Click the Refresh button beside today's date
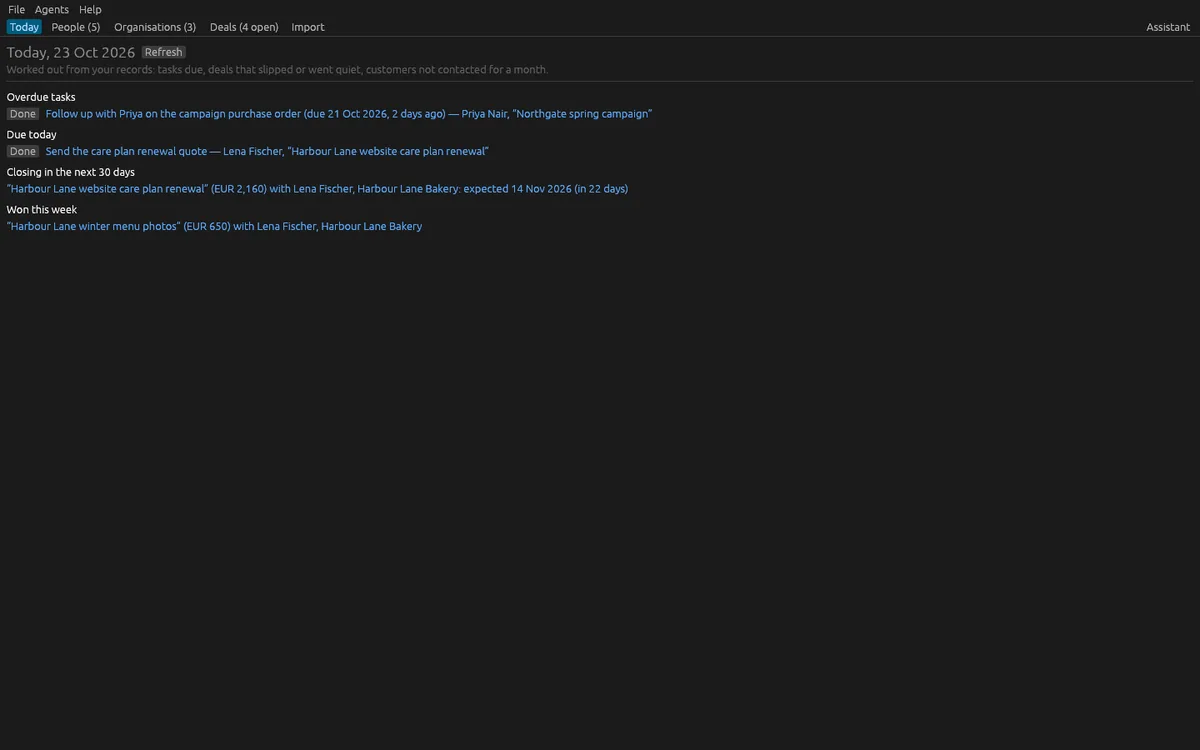This screenshot has height=750, width=1200. [164, 52]
